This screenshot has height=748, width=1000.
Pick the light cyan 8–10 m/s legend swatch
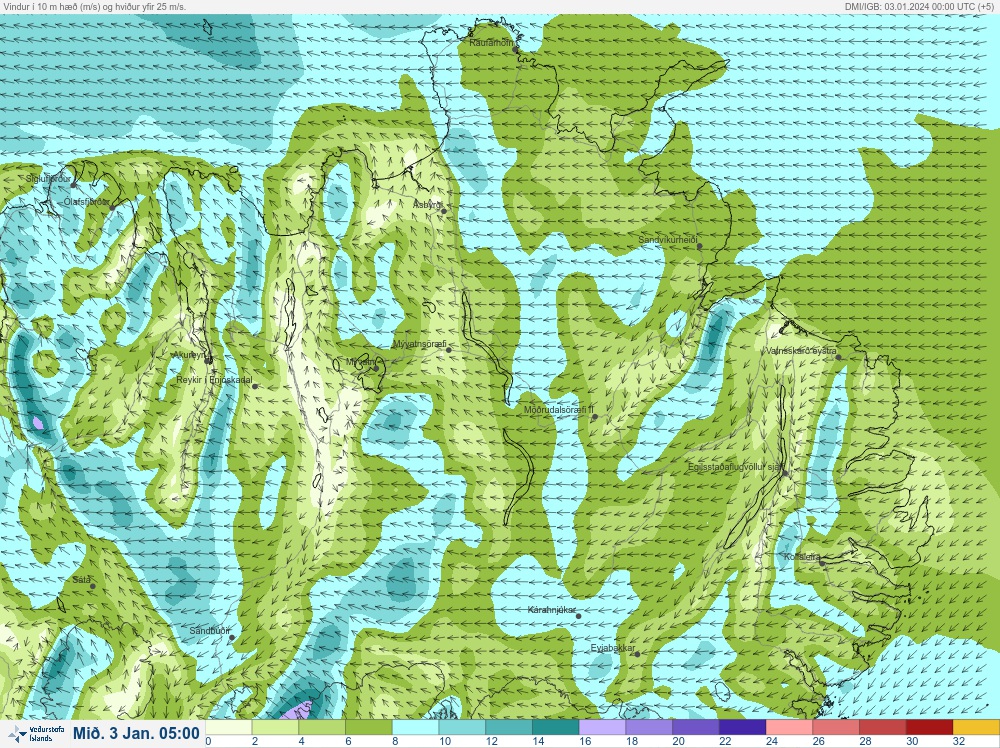point(415,727)
